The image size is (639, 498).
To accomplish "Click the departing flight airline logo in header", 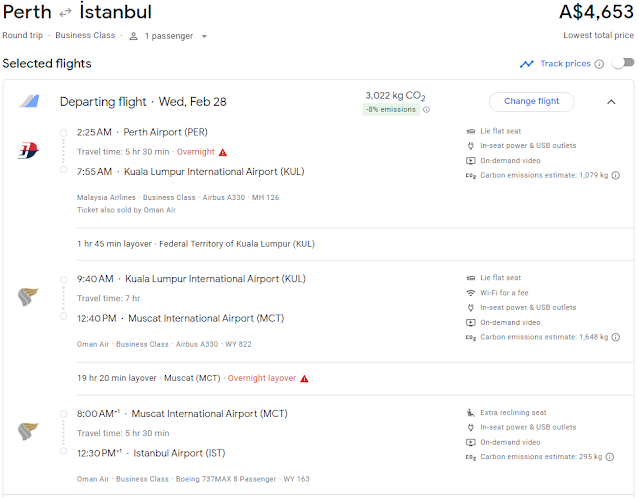I will (x=29, y=101).
